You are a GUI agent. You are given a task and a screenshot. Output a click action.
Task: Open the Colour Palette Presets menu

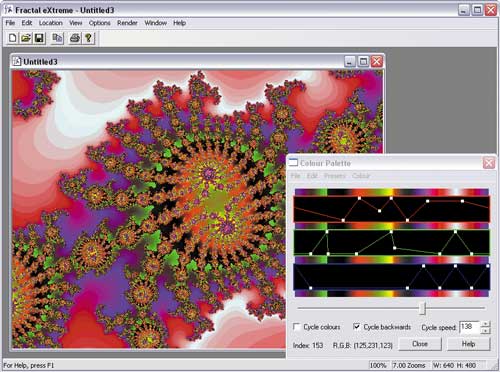click(335, 176)
